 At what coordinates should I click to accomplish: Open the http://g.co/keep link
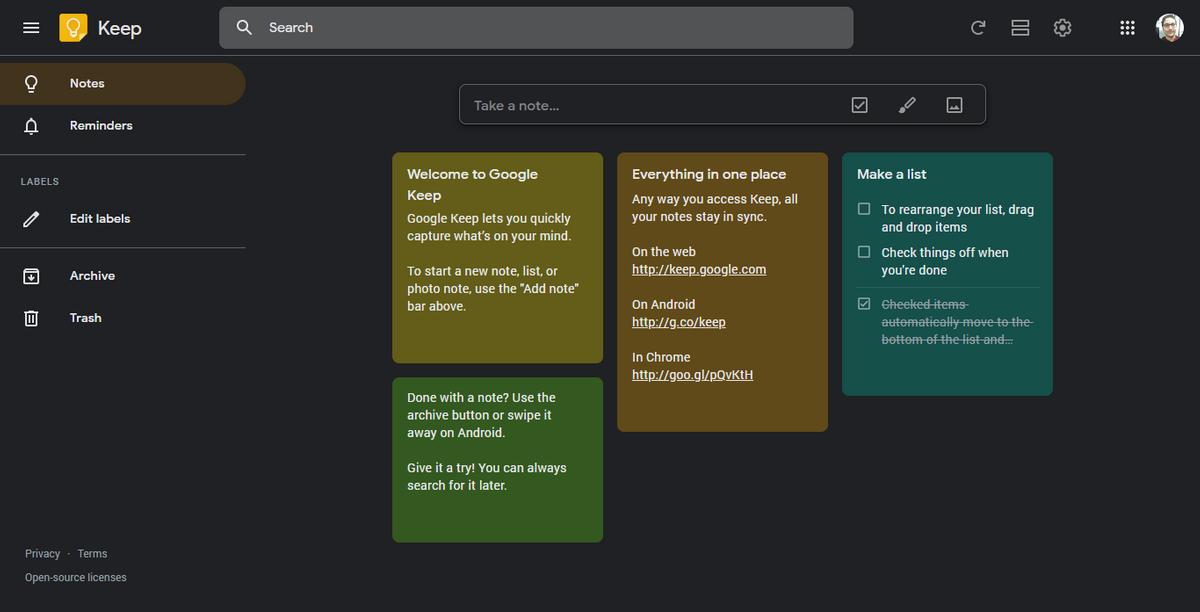pos(678,322)
